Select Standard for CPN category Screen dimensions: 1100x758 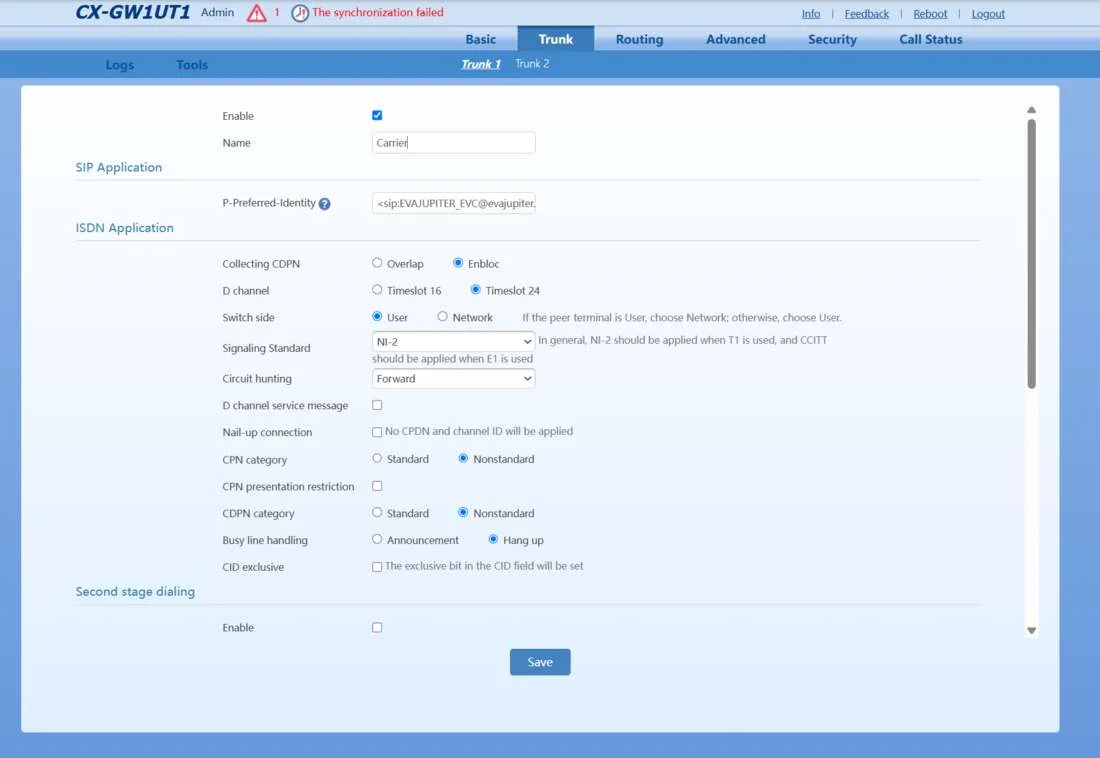377,458
